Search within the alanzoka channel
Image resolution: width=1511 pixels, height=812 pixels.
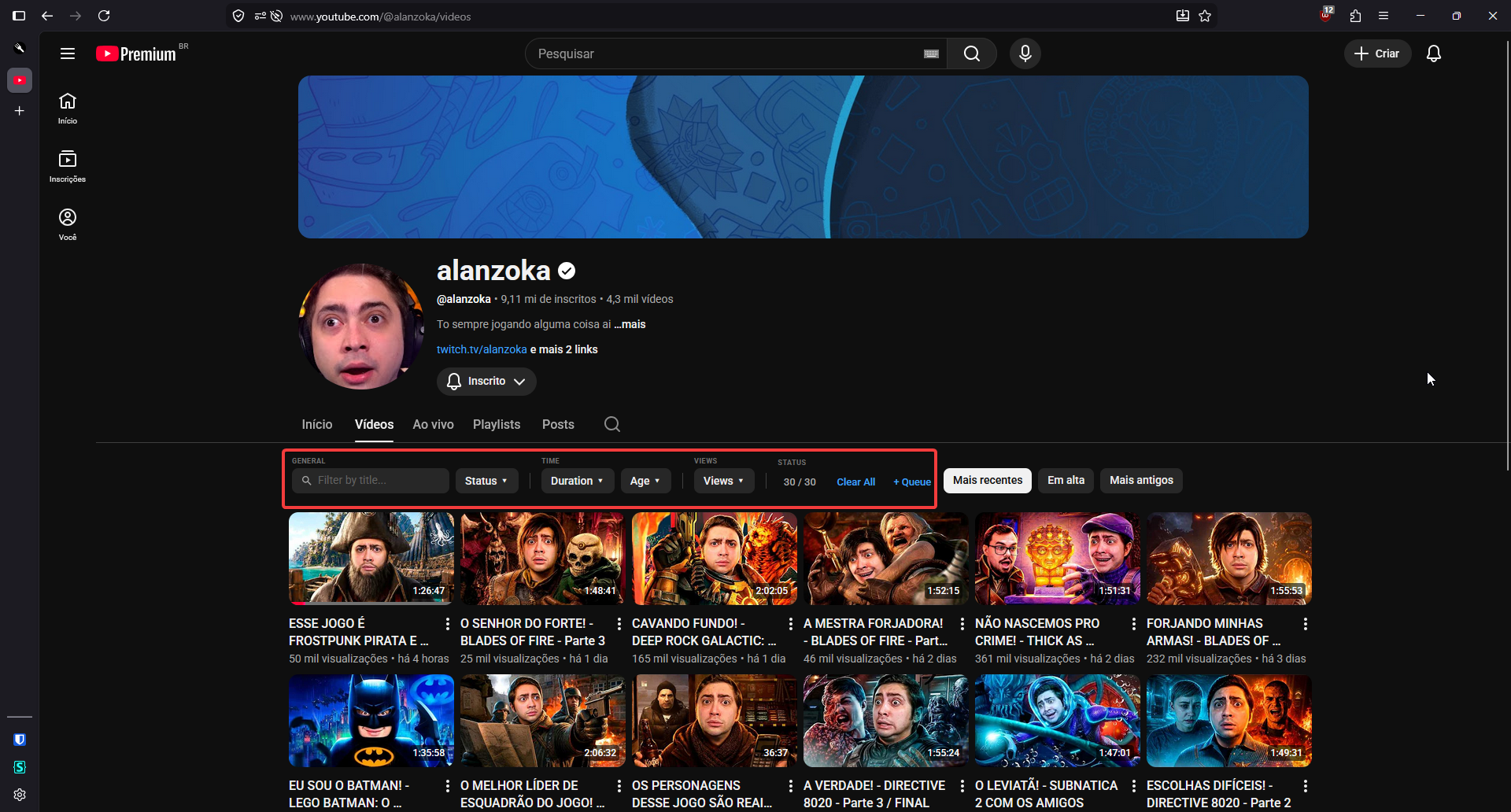point(612,424)
